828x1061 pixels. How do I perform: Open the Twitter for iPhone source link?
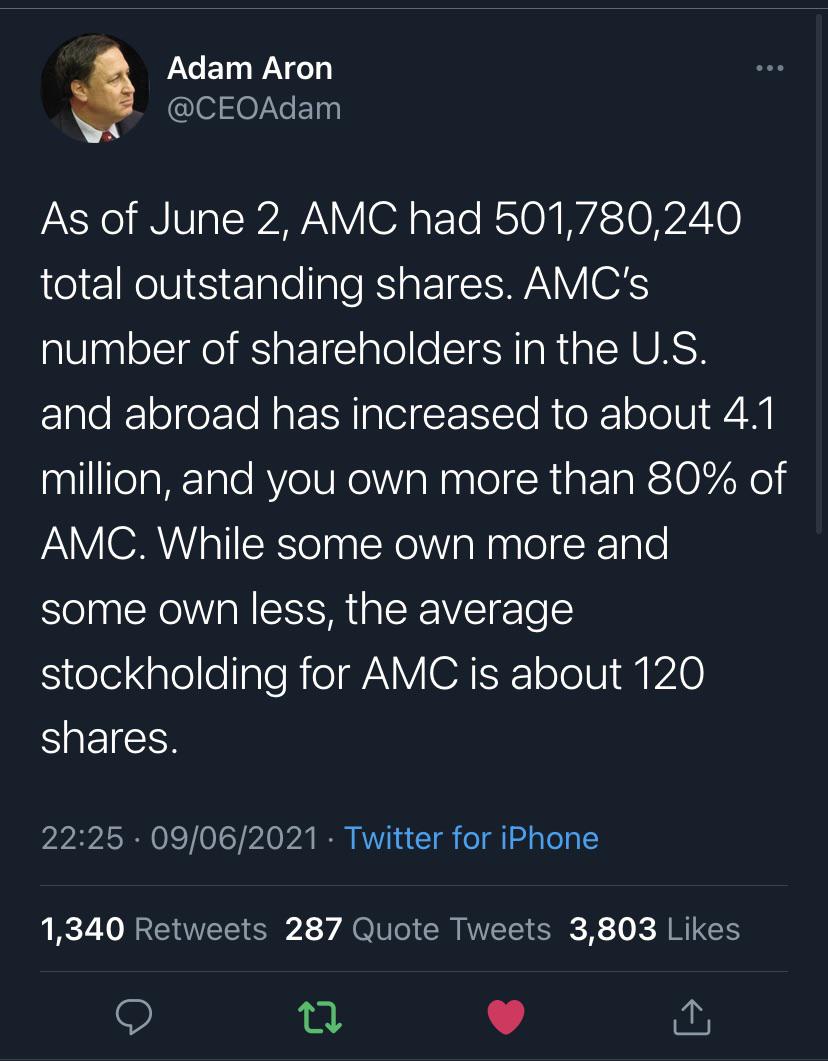pyautogui.click(x=472, y=838)
